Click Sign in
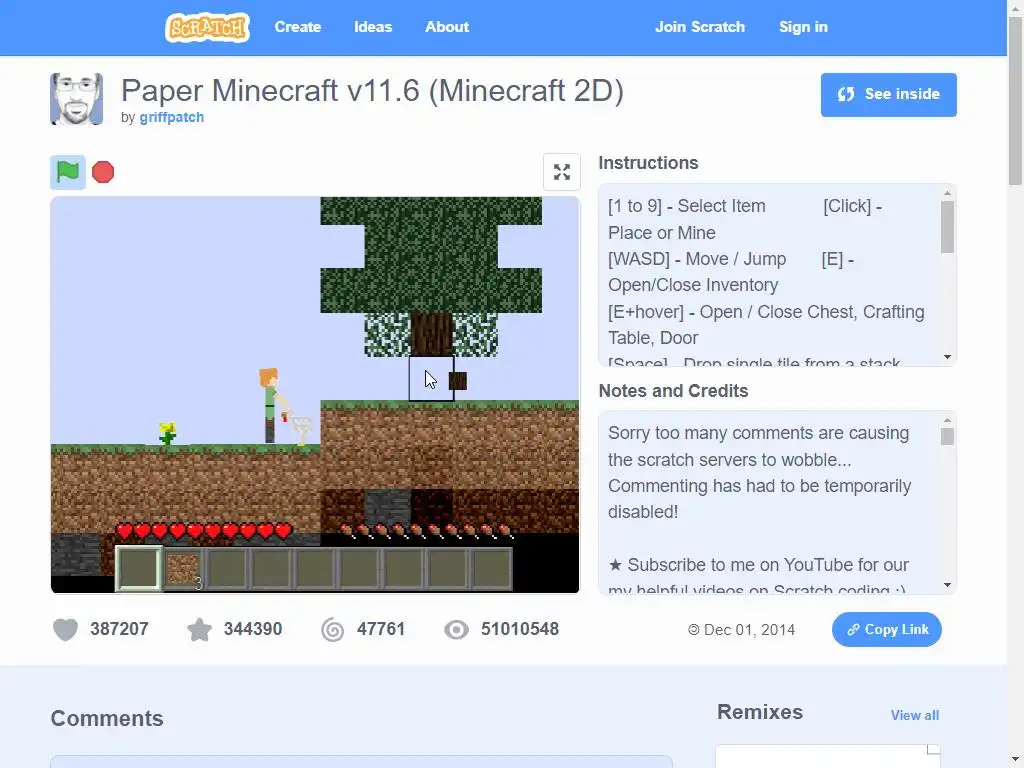This screenshot has width=1024, height=768. pos(803,27)
